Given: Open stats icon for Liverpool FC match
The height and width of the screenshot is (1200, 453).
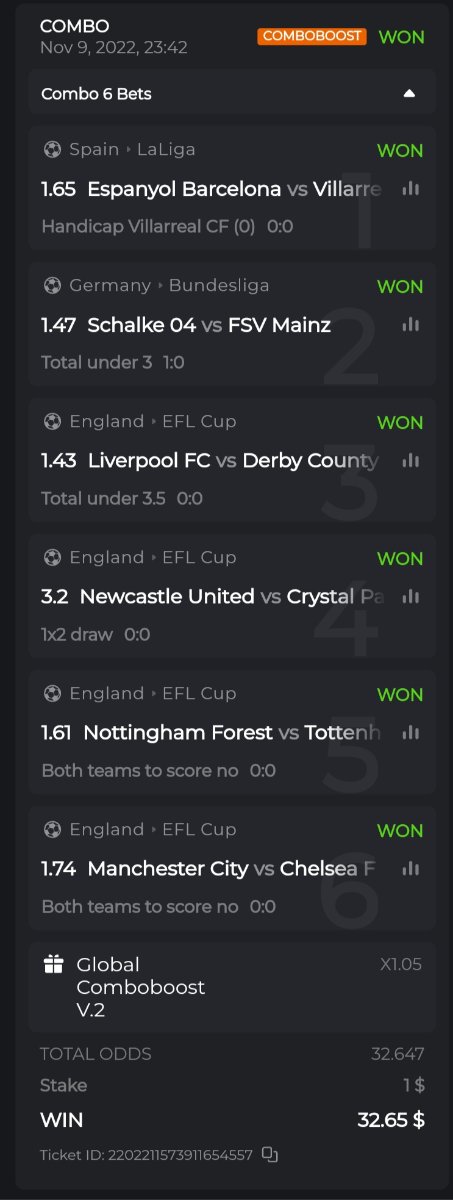Looking at the screenshot, I should 410,460.
